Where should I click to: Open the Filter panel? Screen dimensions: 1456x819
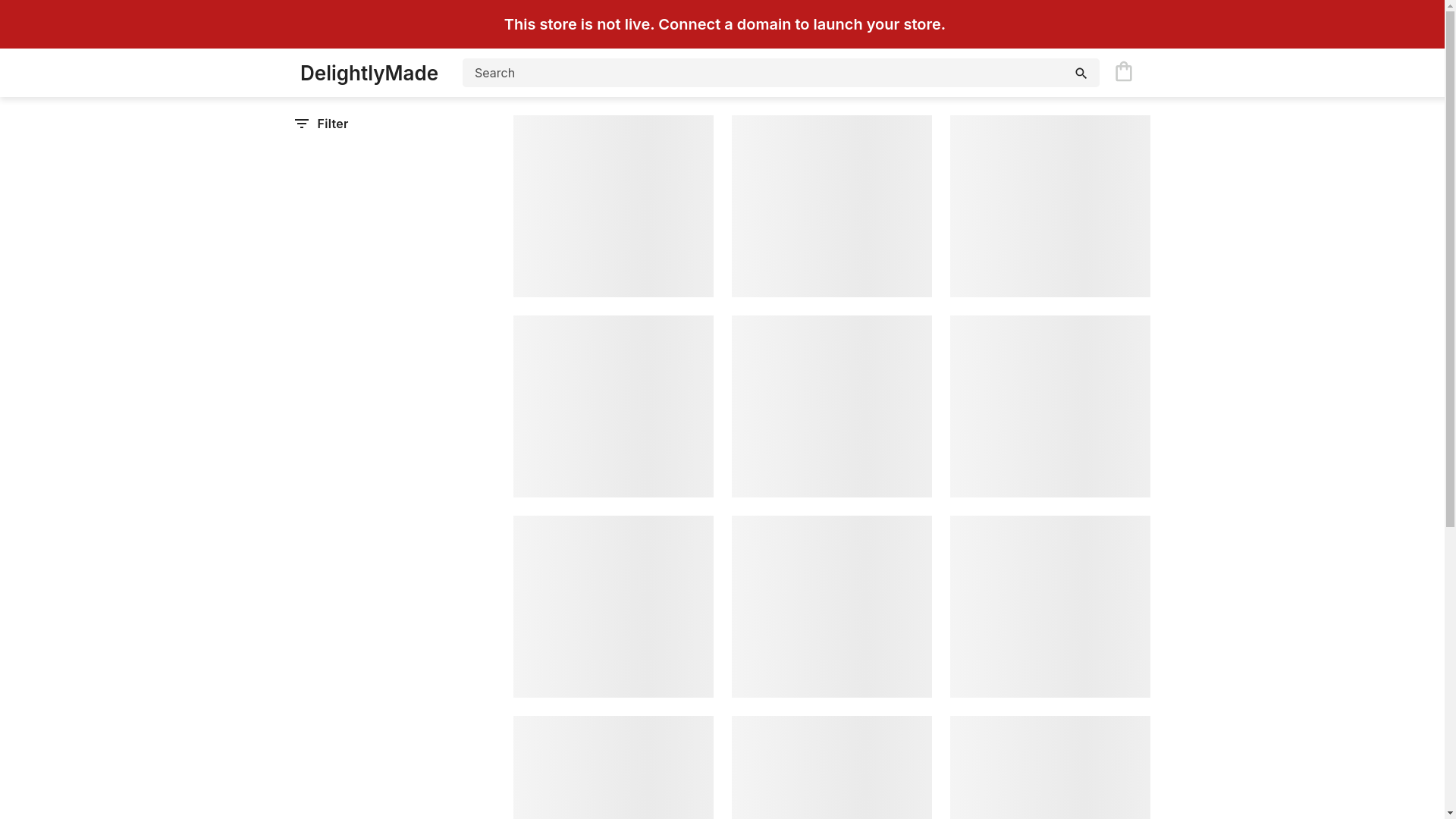(x=322, y=124)
